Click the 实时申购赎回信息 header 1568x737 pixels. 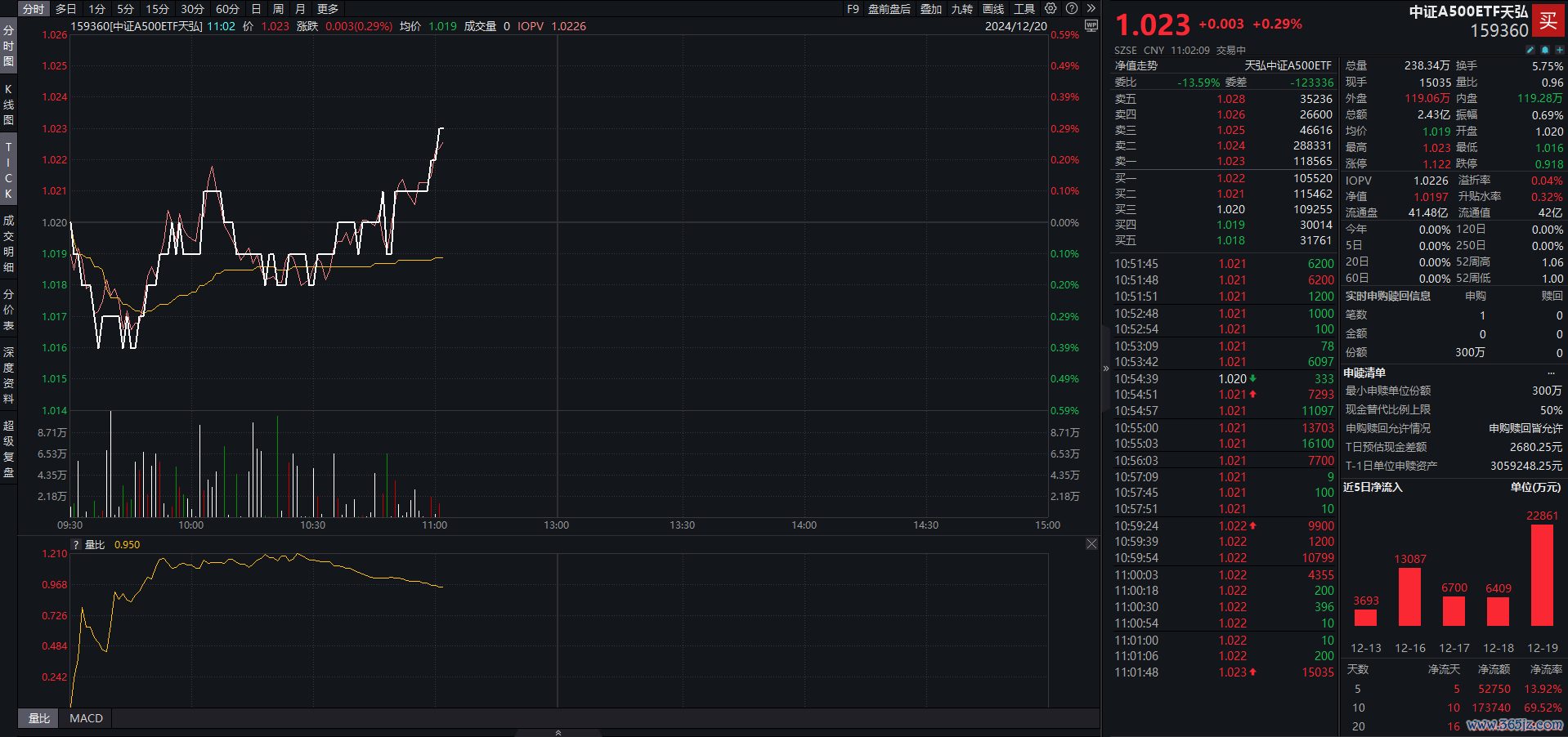coord(1388,296)
